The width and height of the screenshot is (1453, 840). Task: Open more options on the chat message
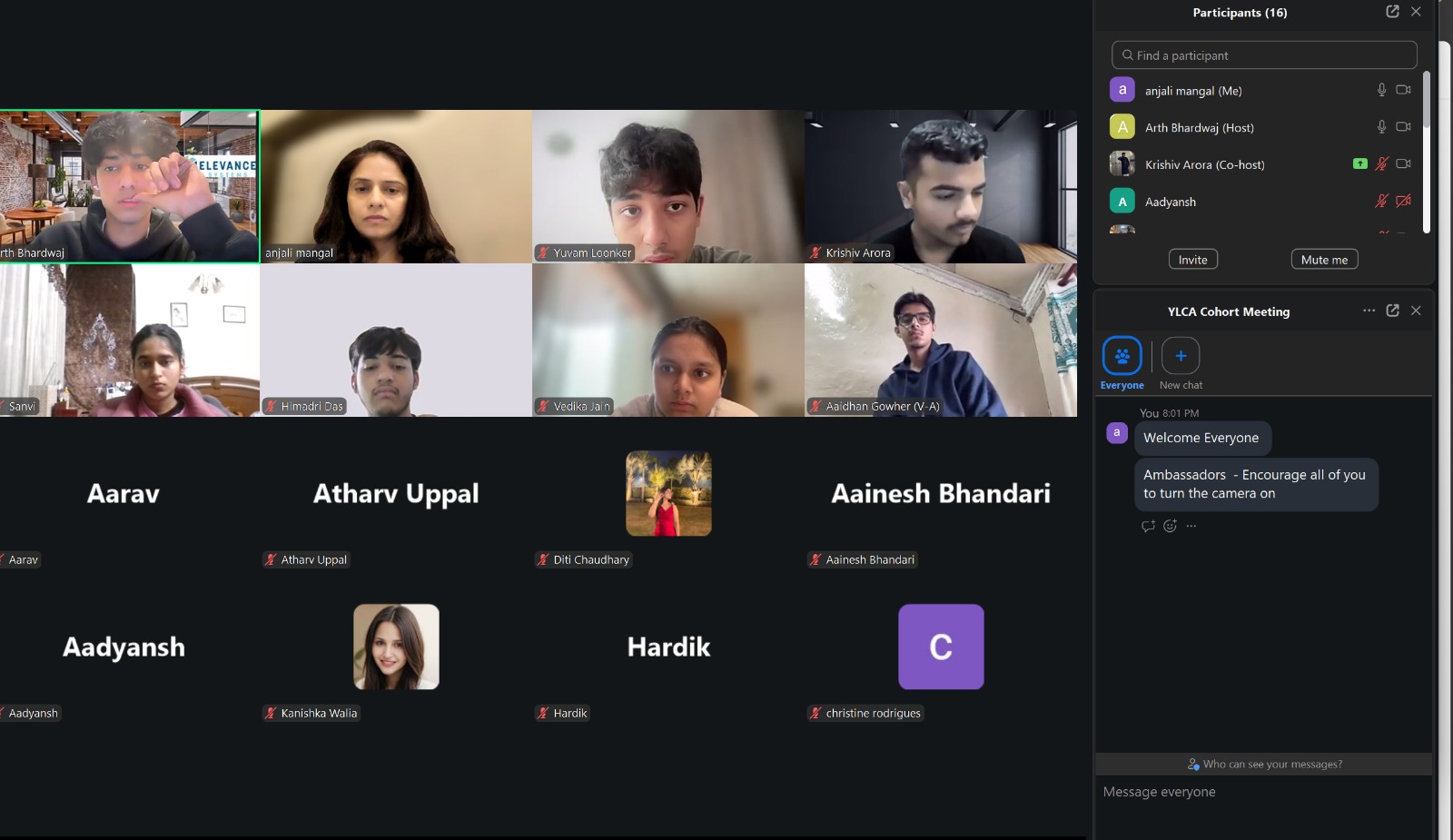pos(1191,526)
